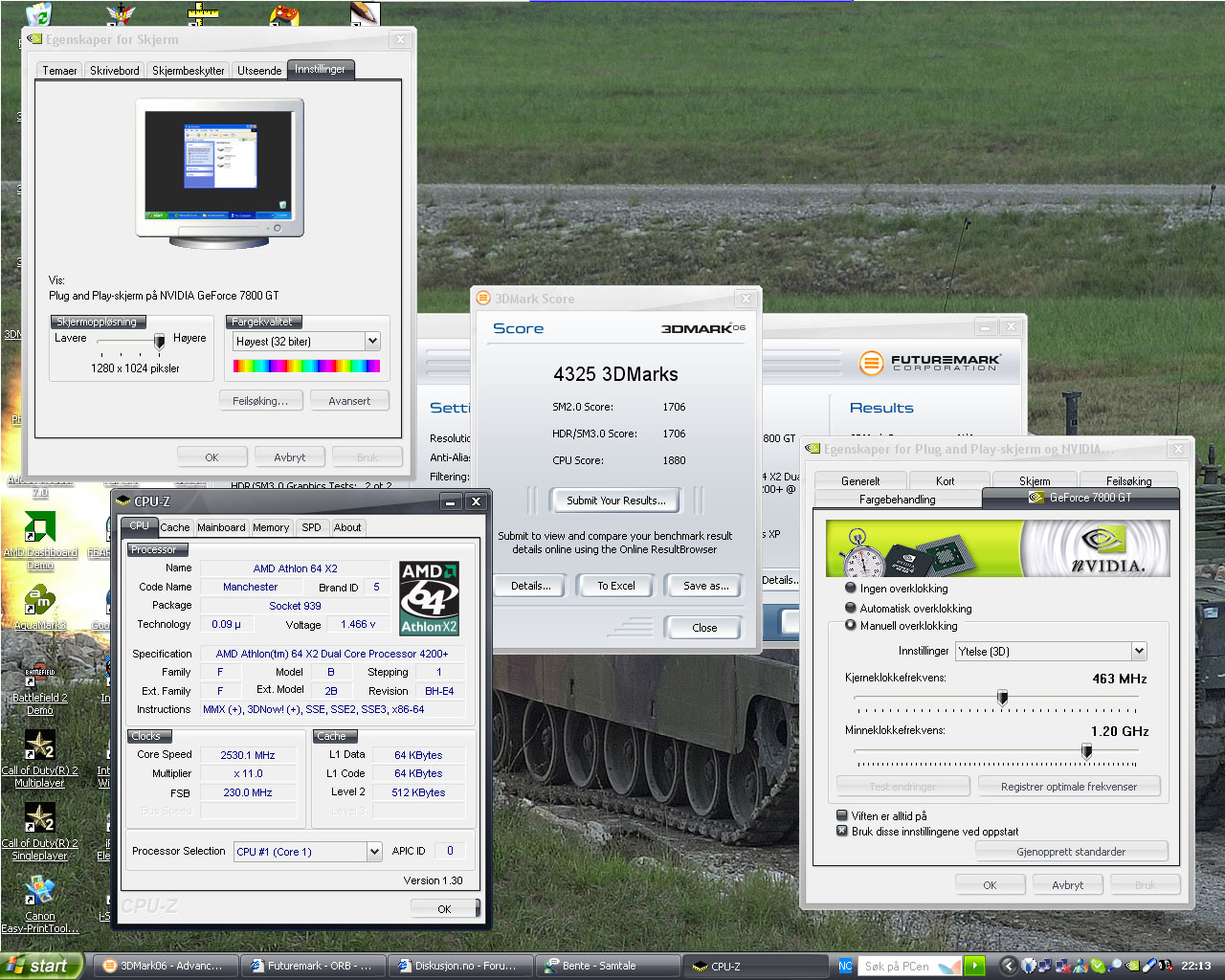Open the Canon Easy-PrintTool desktop shortcut
The width and height of the screenshot is (1225, 980).
(x=40, y=904)
